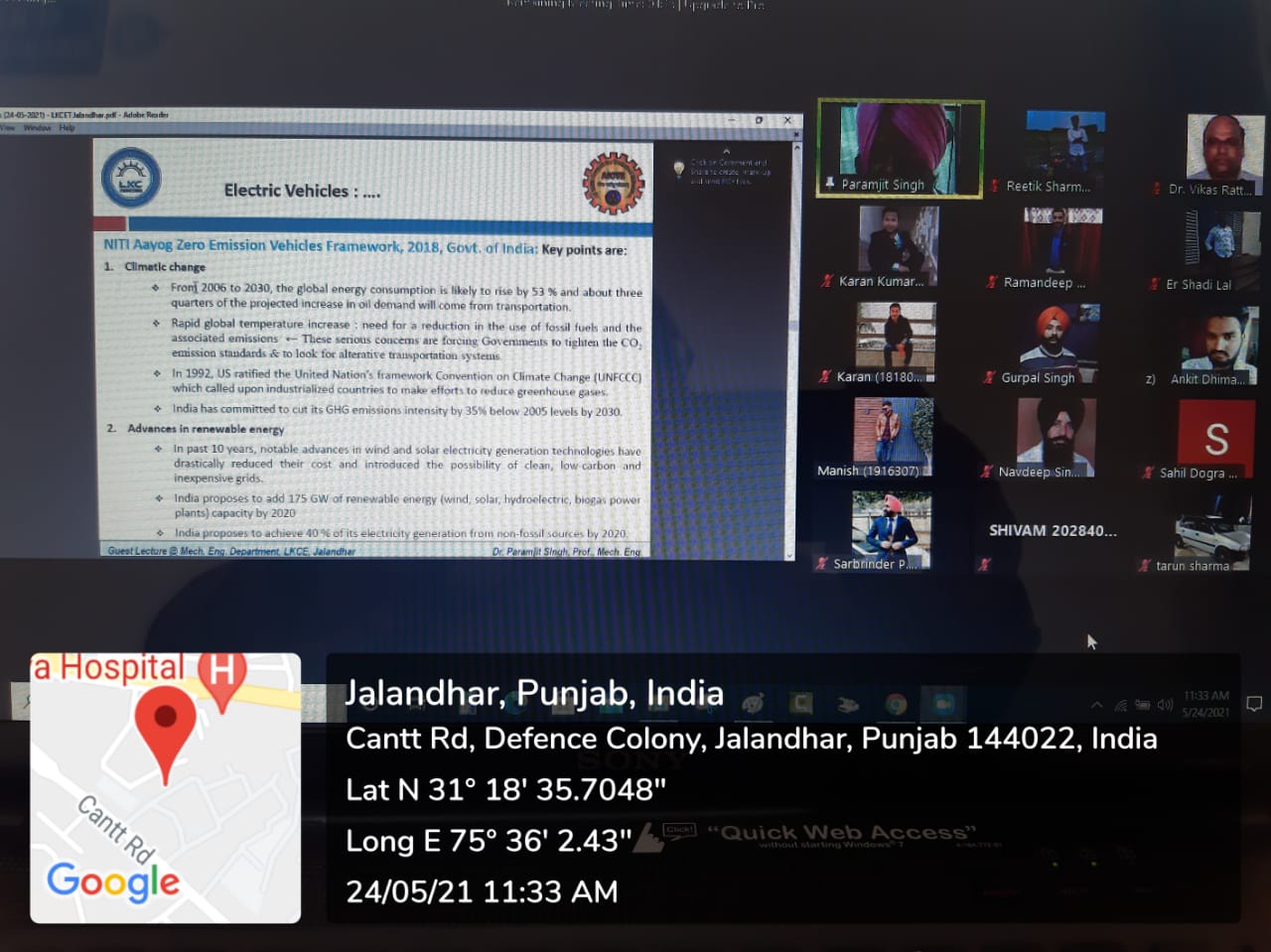The height and width of the screenshot is (952, 1271).
Task: Click the muted mic icon beside Sahil Dogra
Action: tap(1149, 473)
